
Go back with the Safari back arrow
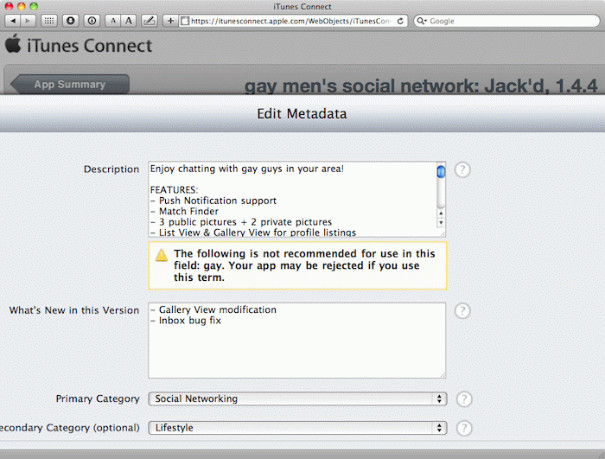(x=13, y=21)
